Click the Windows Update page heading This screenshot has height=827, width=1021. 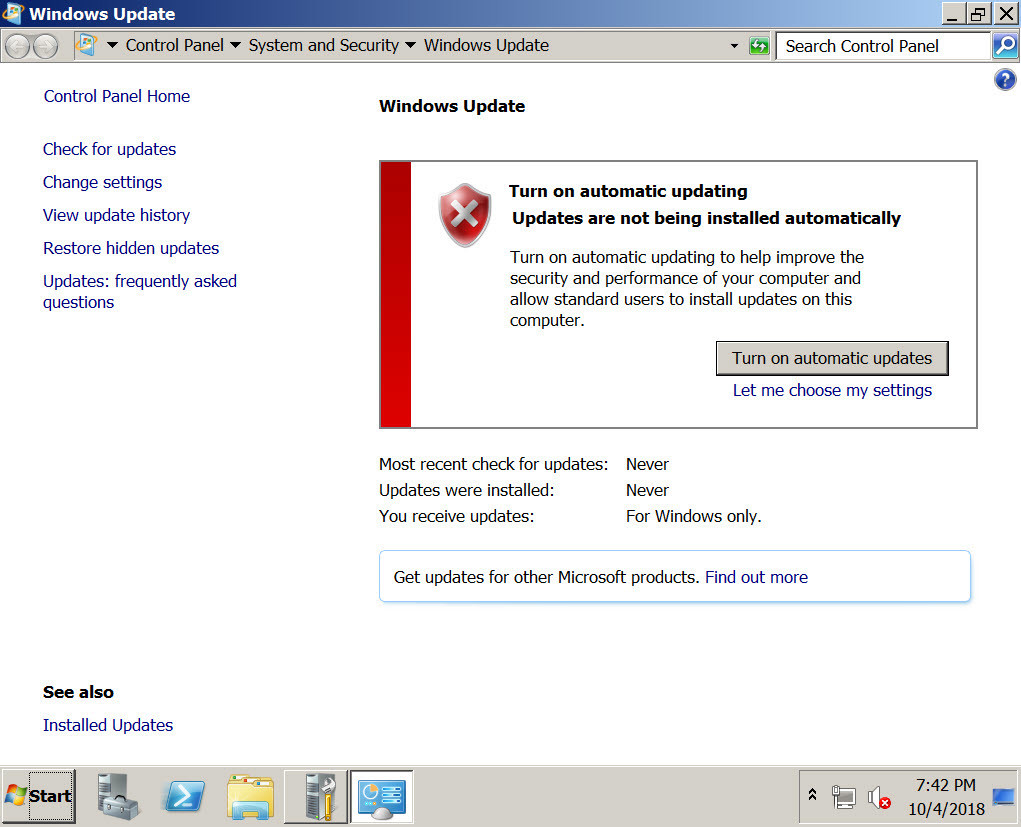pos(452,106)
